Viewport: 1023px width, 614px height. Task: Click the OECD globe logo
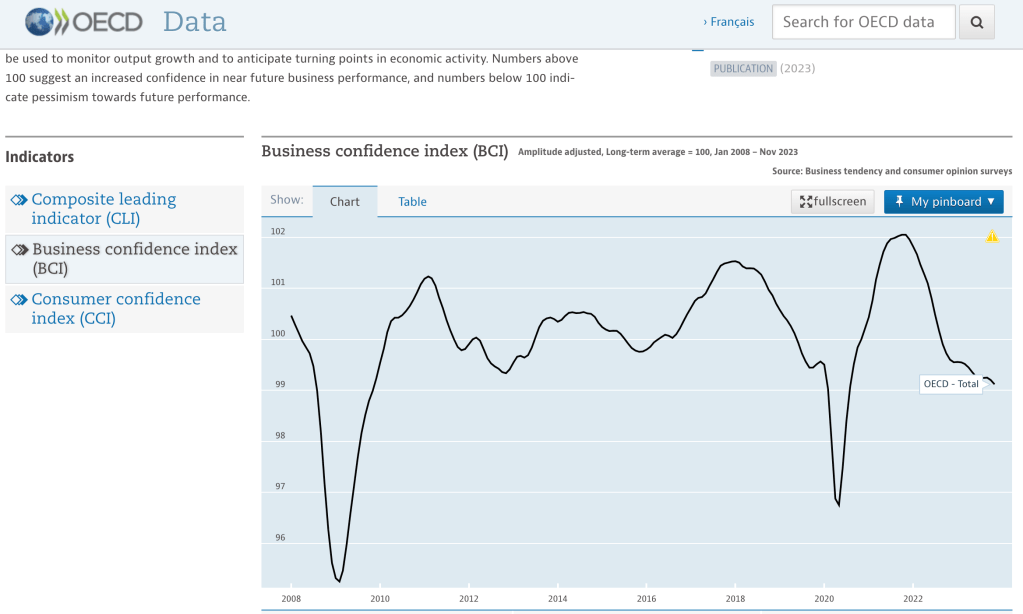[39, 22]
